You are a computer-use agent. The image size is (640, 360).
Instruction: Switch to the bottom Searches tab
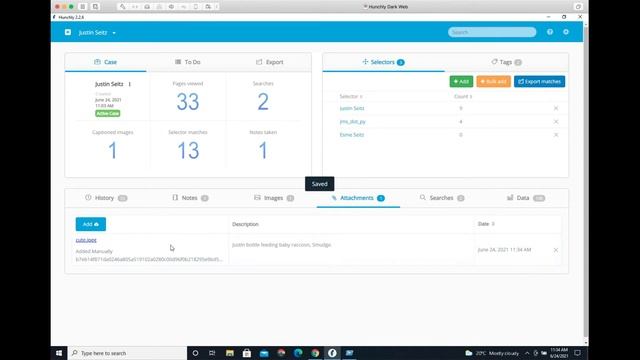click(442, 198)
